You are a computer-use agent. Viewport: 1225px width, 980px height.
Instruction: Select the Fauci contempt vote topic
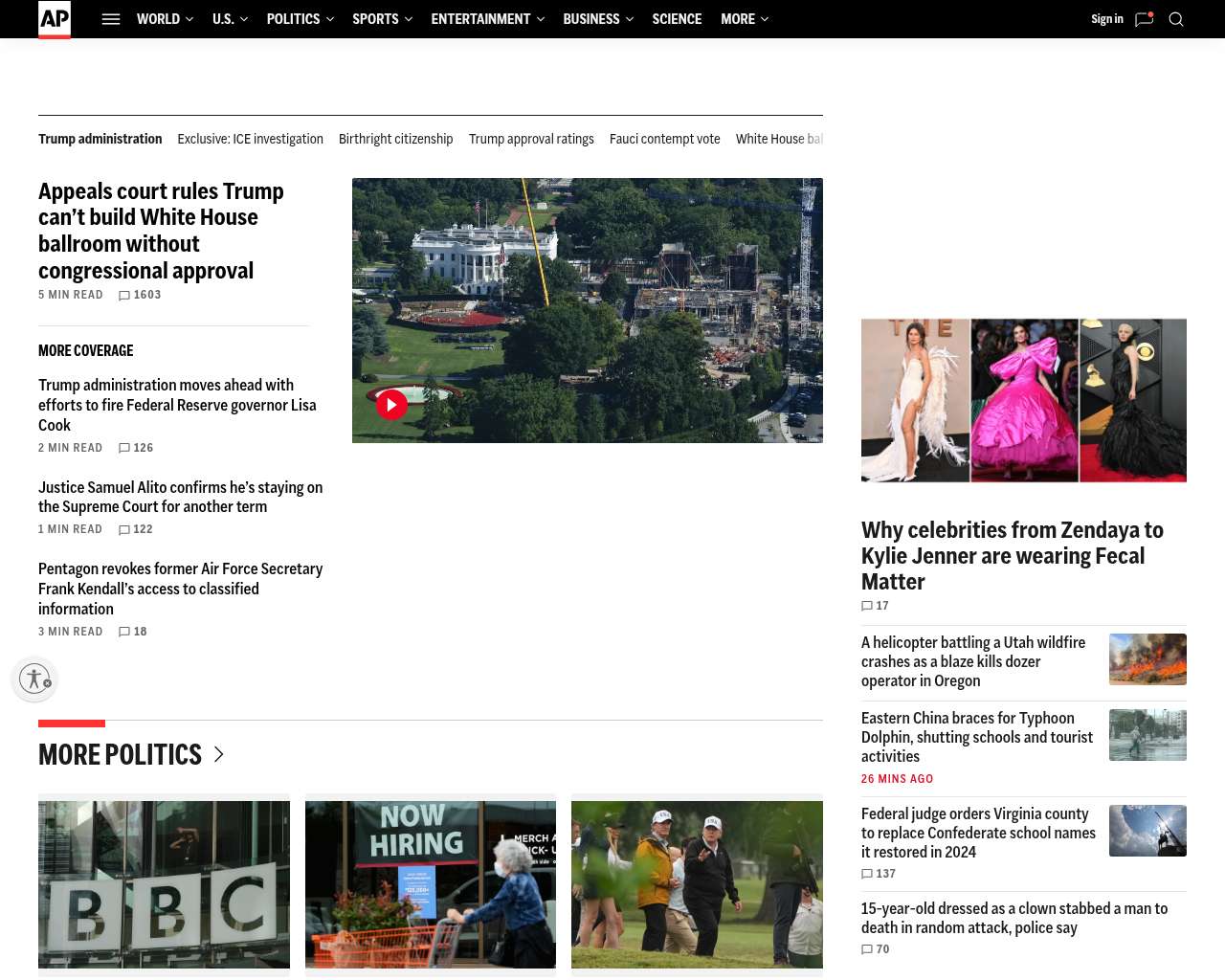[x=665, y=139]
